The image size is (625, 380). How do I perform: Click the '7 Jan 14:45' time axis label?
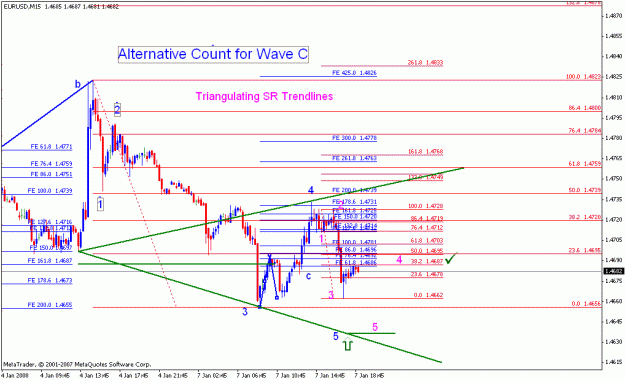point(330,376)
